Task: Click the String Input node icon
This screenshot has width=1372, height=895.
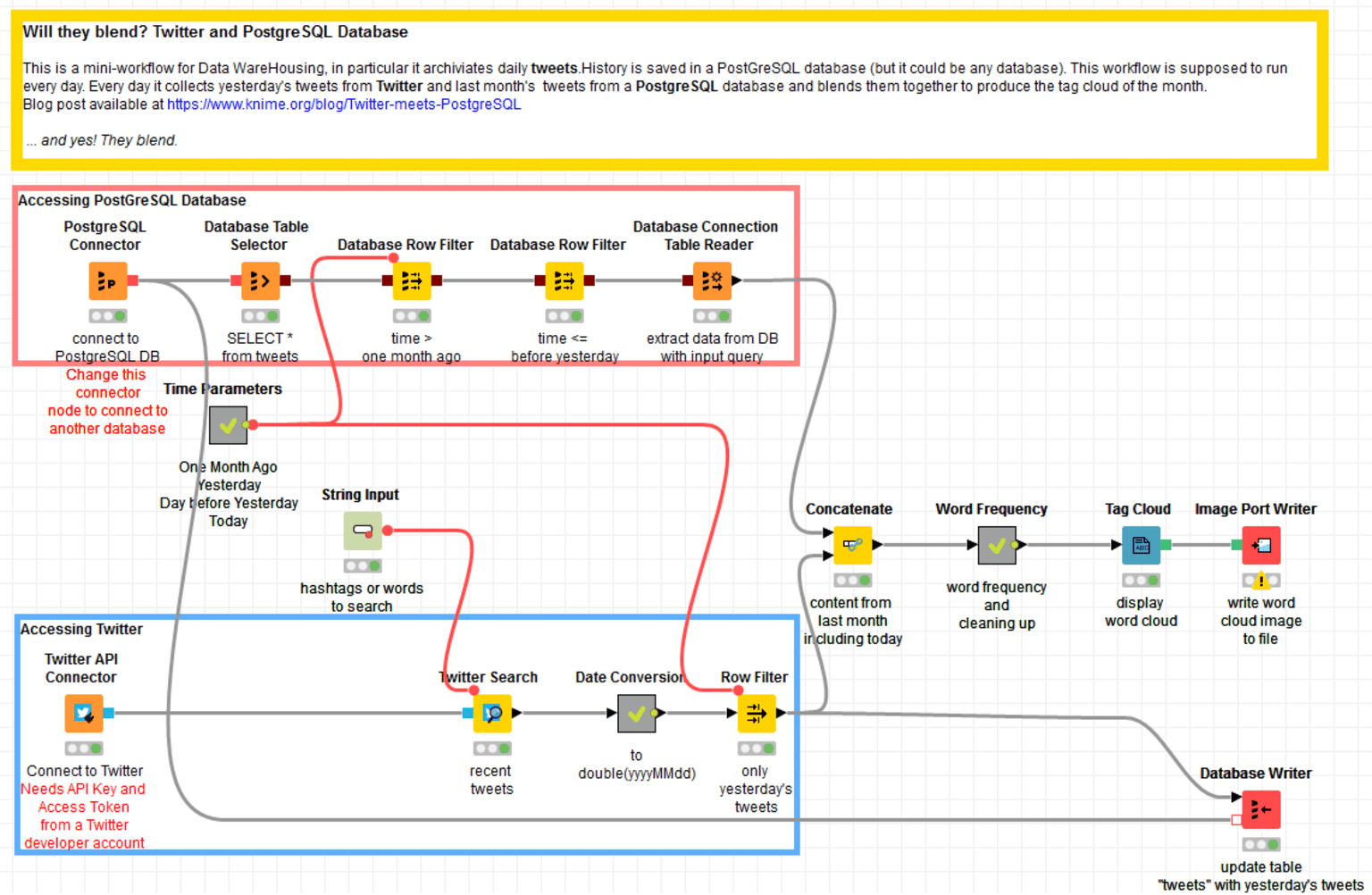Action: click(x=363, y=531)
